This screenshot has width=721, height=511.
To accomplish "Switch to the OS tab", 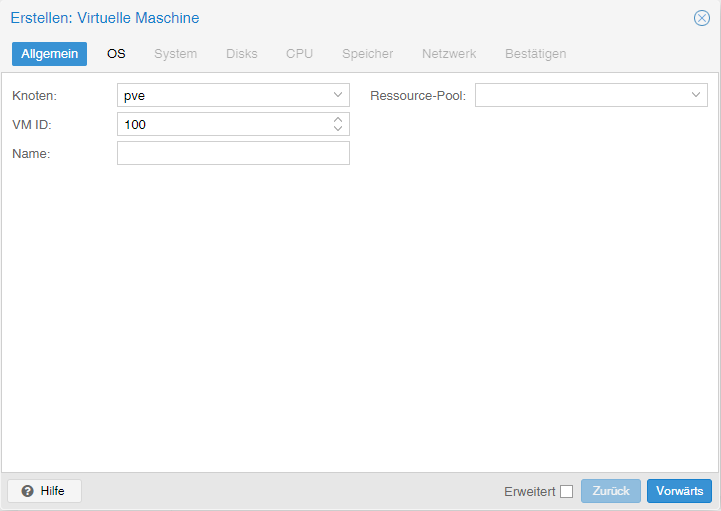I will click(x=116, y=54).
